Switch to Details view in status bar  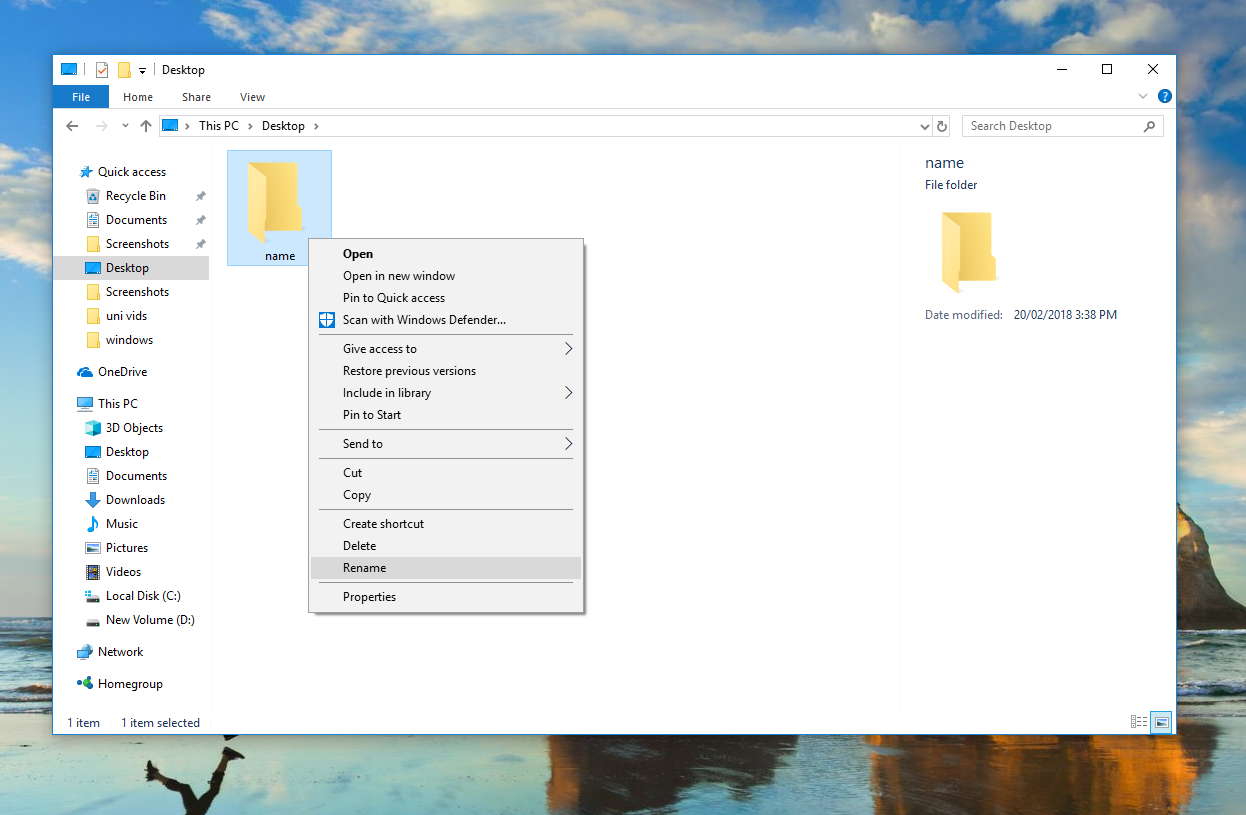tap(1139, 722)
